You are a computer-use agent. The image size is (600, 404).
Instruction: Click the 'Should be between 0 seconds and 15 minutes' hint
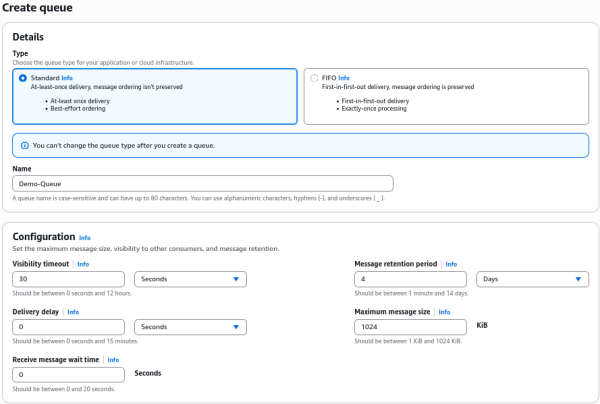point(75,341)
